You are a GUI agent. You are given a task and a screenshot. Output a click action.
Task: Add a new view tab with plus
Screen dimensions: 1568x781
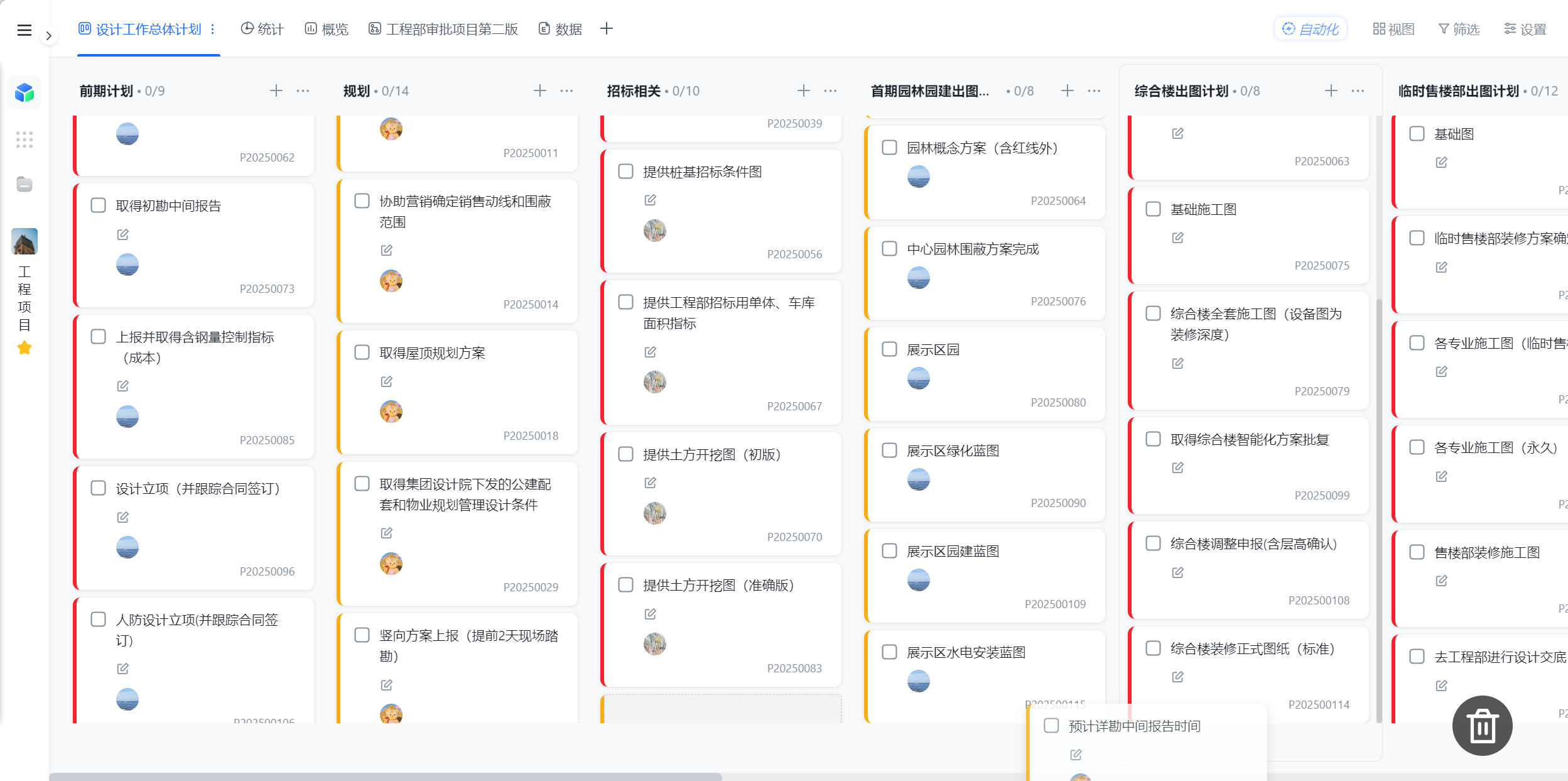(607, 28)
